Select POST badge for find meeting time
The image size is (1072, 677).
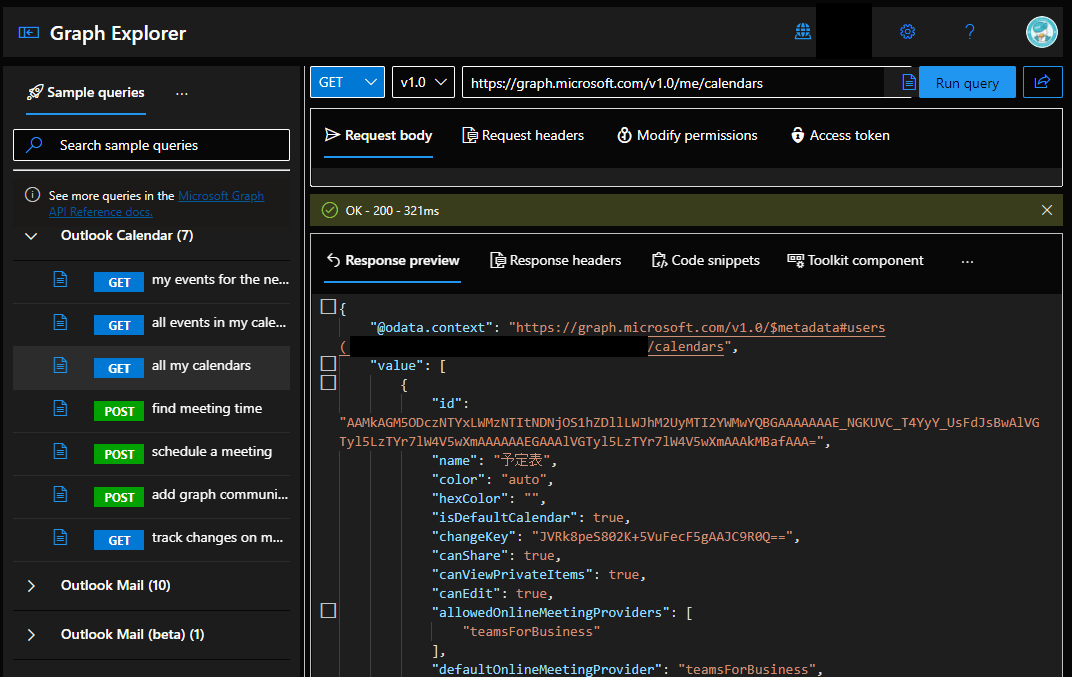click(119, 411)
